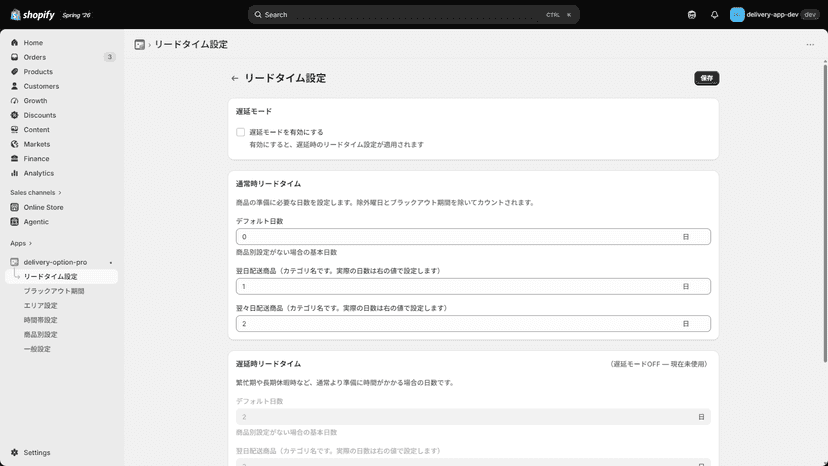Screen dimensions: 828x466
Task: Go to Orders page
Action: (x=34, y=57)
